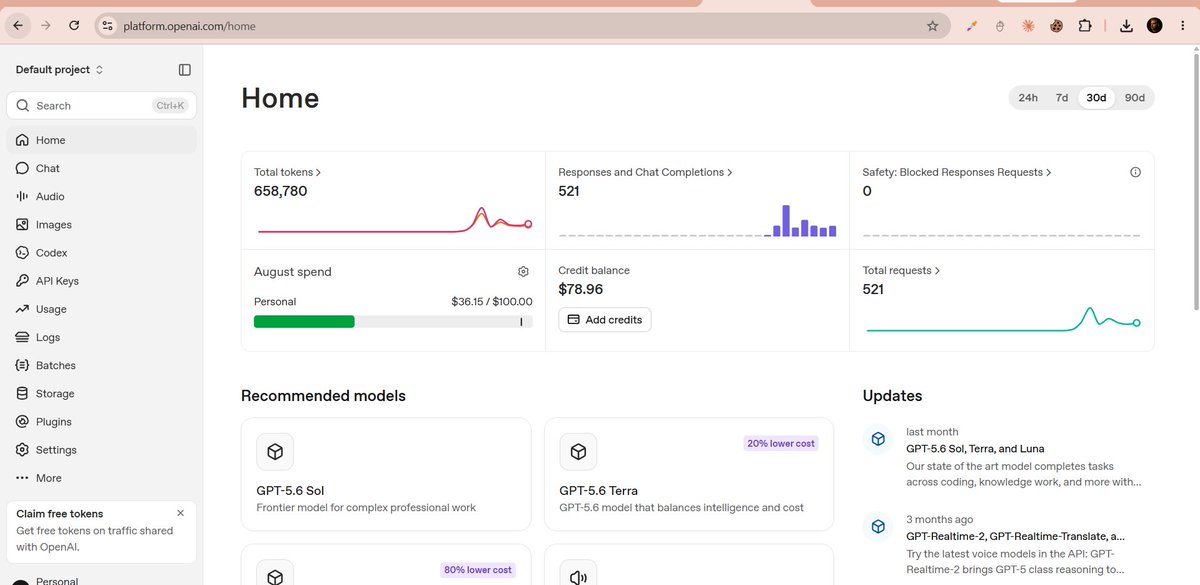Select the 7d time range

(1062, 98)
